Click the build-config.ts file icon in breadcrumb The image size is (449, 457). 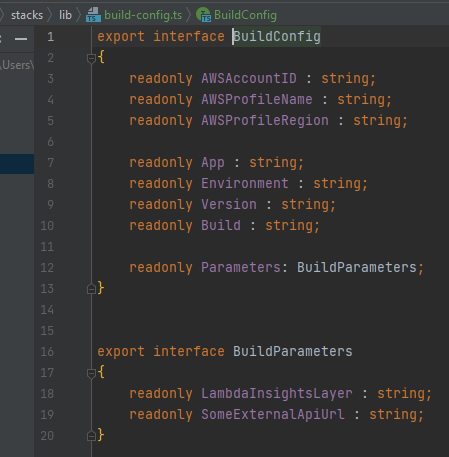point(93,15)
